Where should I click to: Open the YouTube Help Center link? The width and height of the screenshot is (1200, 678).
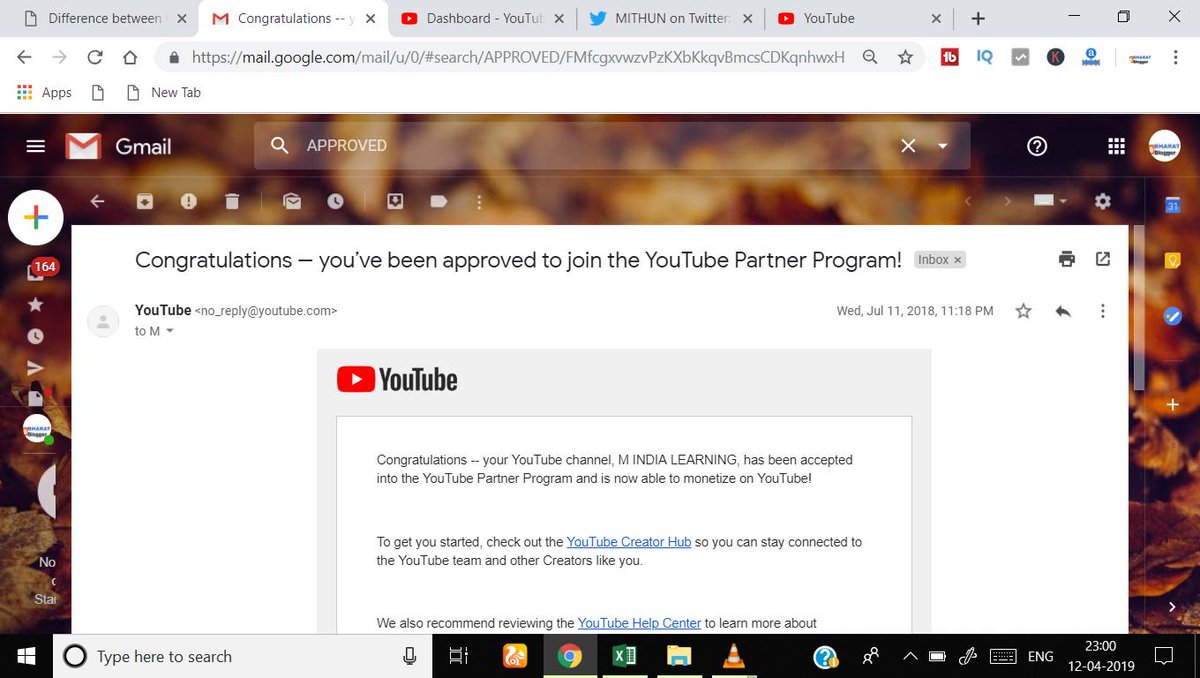click(640, 623)
